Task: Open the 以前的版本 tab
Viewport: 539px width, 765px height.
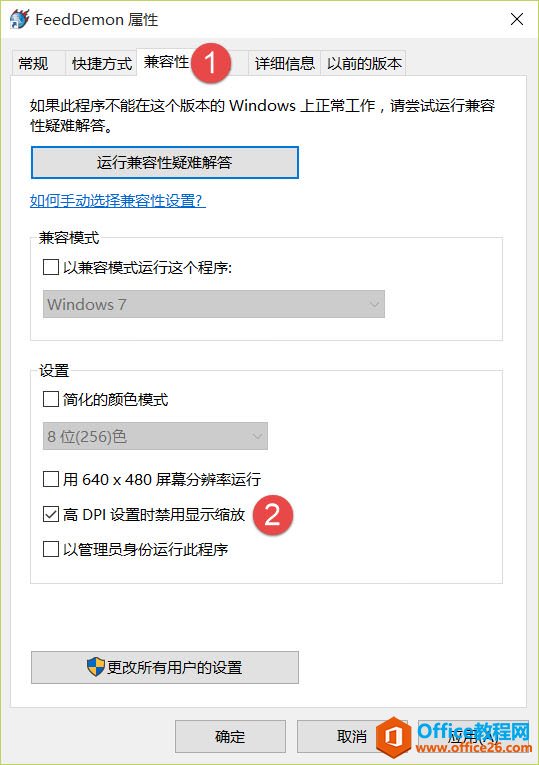Action: (x=363, y=63)
